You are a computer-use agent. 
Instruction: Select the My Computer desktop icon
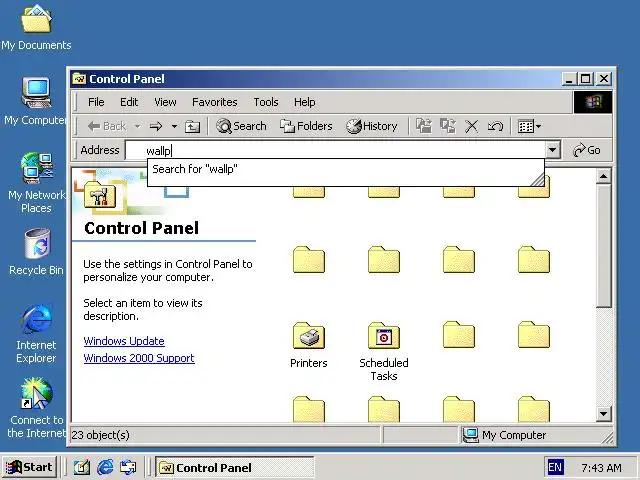[36, 101]
